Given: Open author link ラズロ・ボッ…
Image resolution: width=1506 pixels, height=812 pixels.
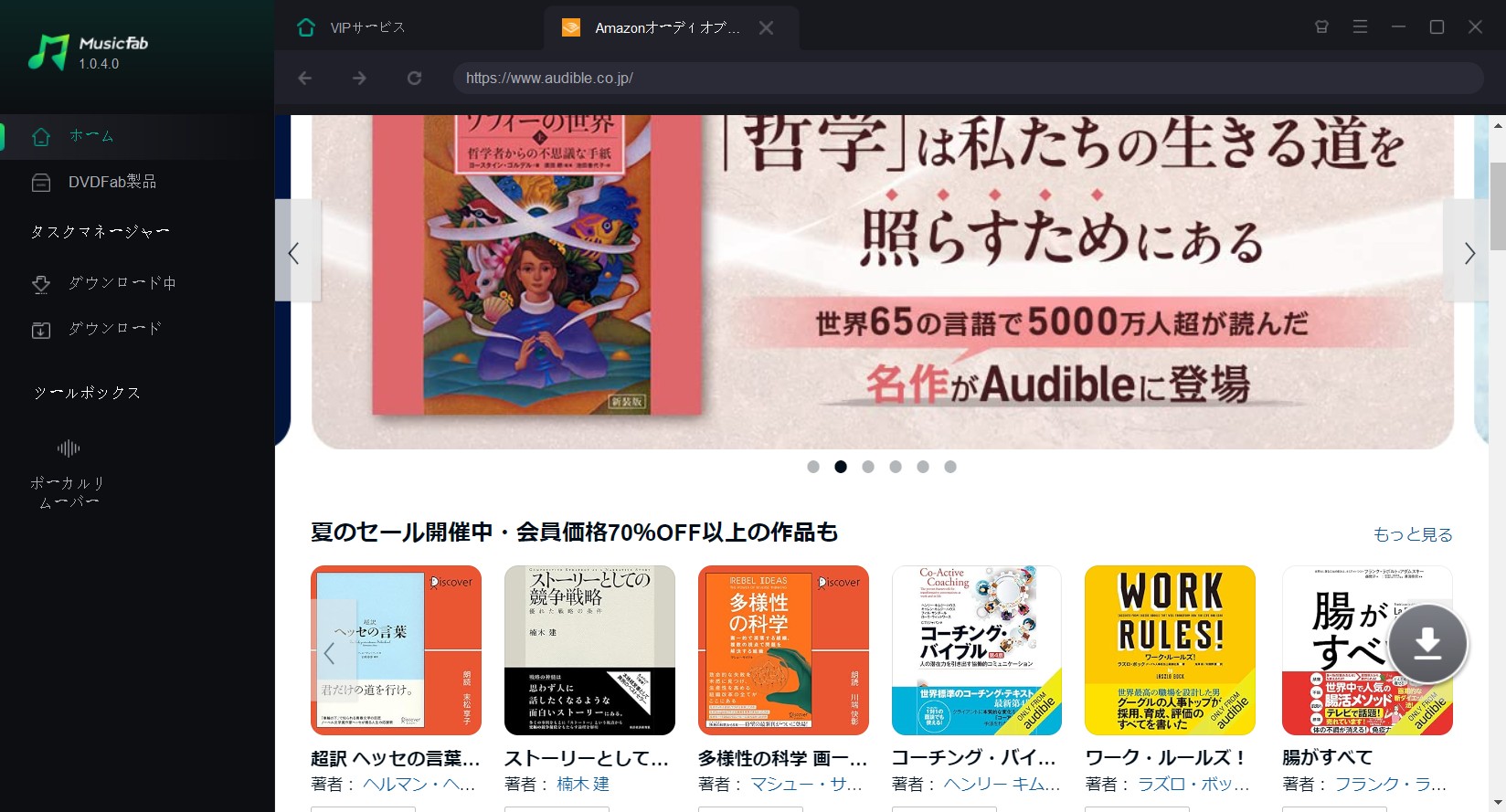Looking at the screenshot, I should pos(1193,785).
